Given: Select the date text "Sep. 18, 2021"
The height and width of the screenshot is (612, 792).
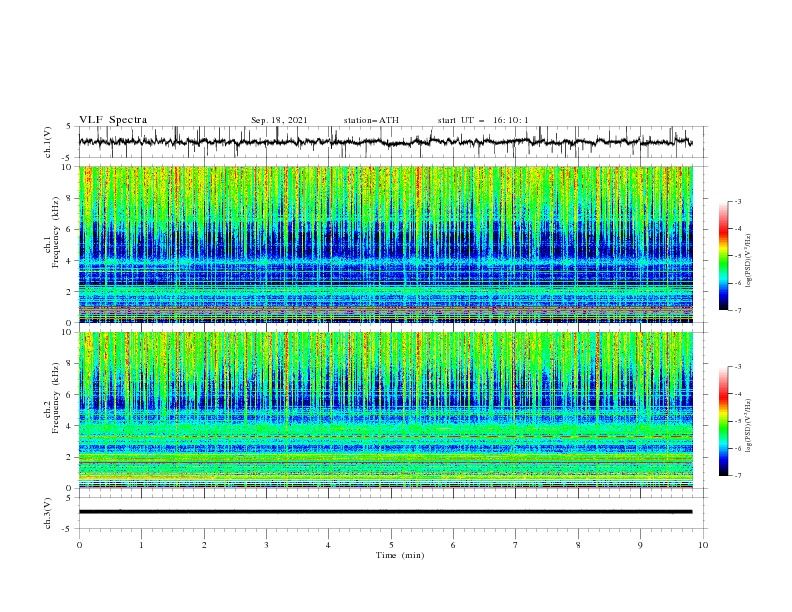Looking at the screenshot, I should 279,120.
